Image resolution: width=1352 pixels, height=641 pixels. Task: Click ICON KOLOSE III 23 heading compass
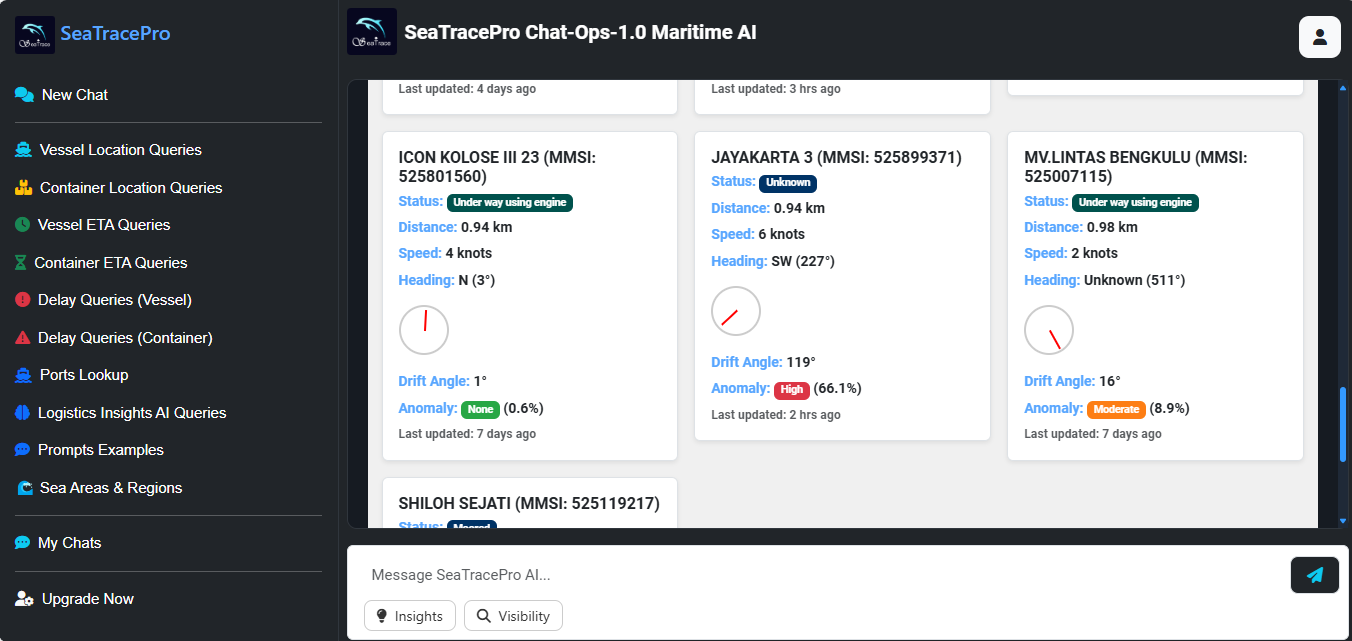424,330
